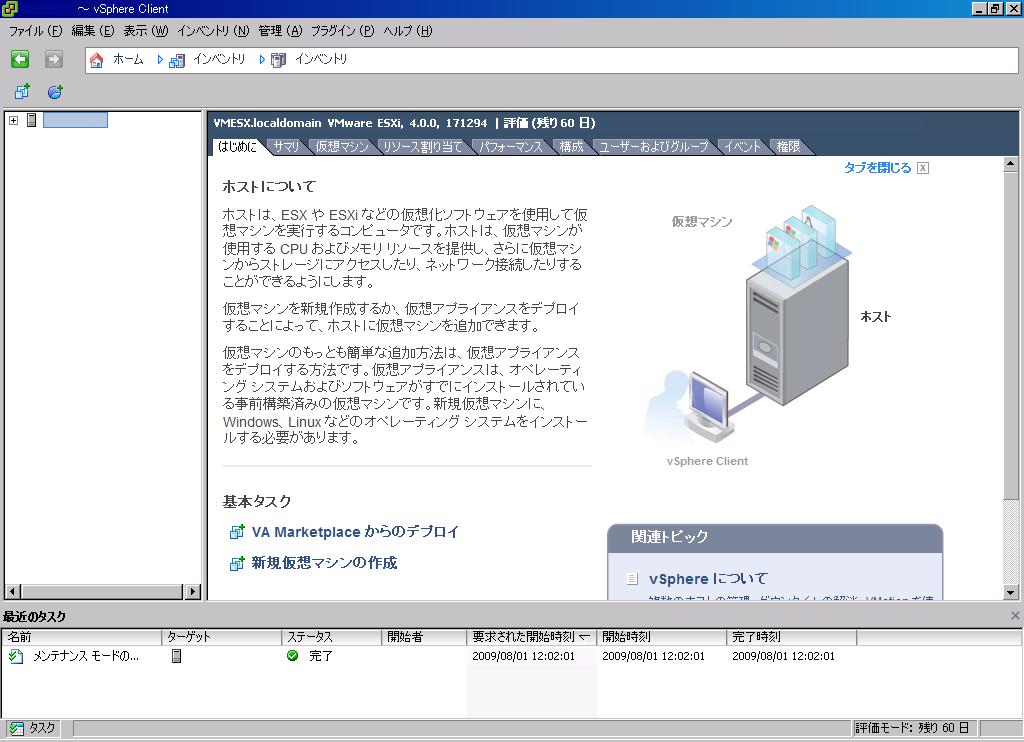
Task: Click the target host icon in task row
Action: coord(176,656)
